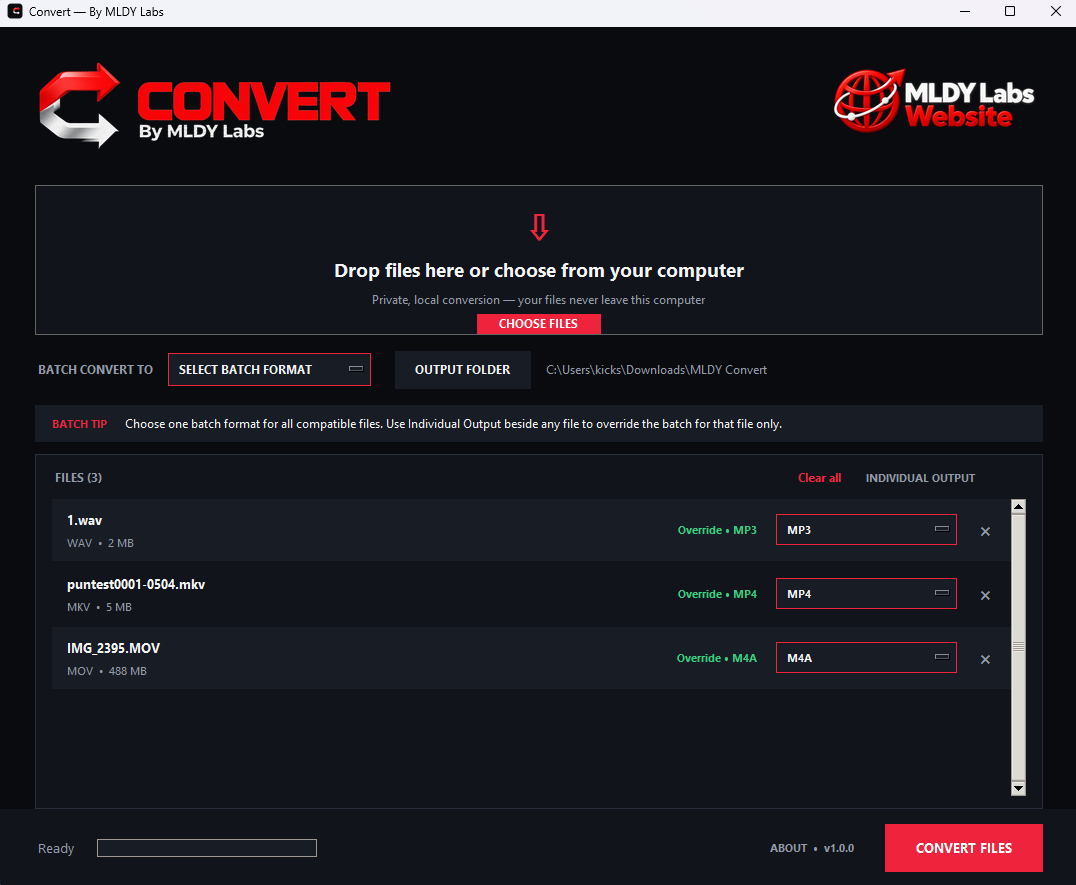The width and height of the screenshot is (1076, 885).
Task: Remove IMG_2395.MOV with its X icon
Action: tap(985, 659)
